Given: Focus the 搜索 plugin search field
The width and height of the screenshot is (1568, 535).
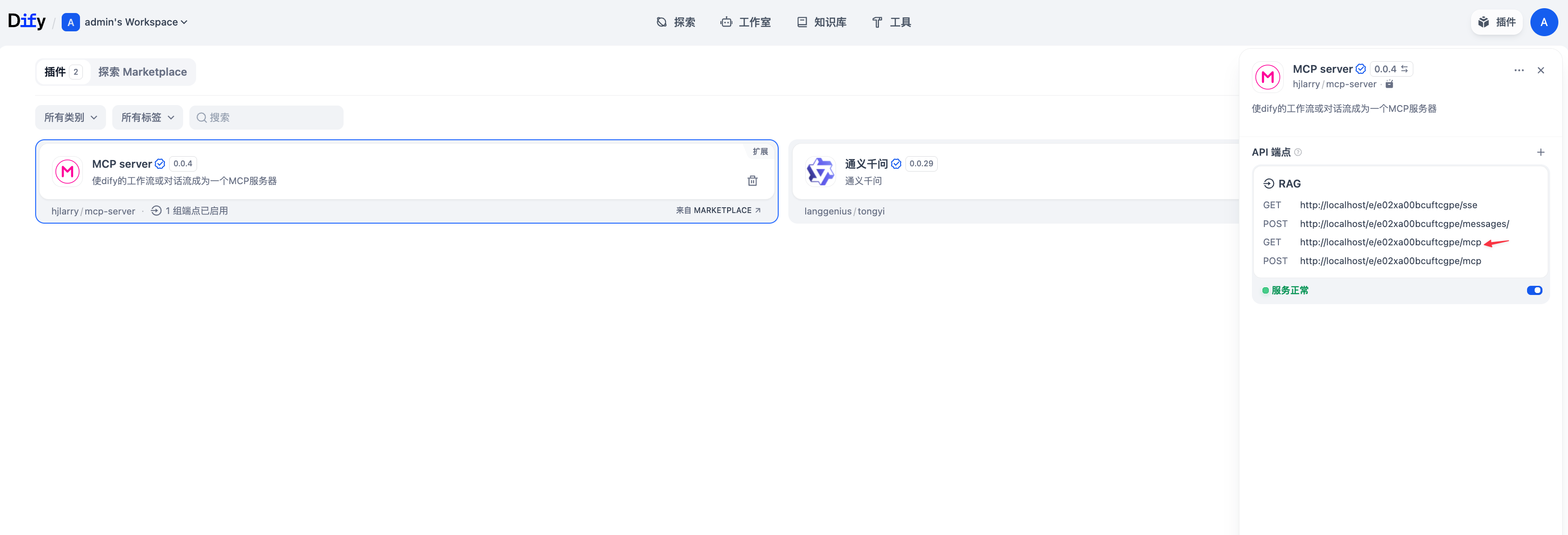Looking at the screenshot, I should (x=266, y=118).
